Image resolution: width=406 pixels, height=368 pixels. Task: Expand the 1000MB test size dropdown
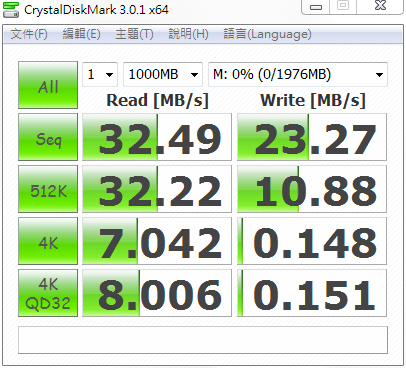pos(163,74)
